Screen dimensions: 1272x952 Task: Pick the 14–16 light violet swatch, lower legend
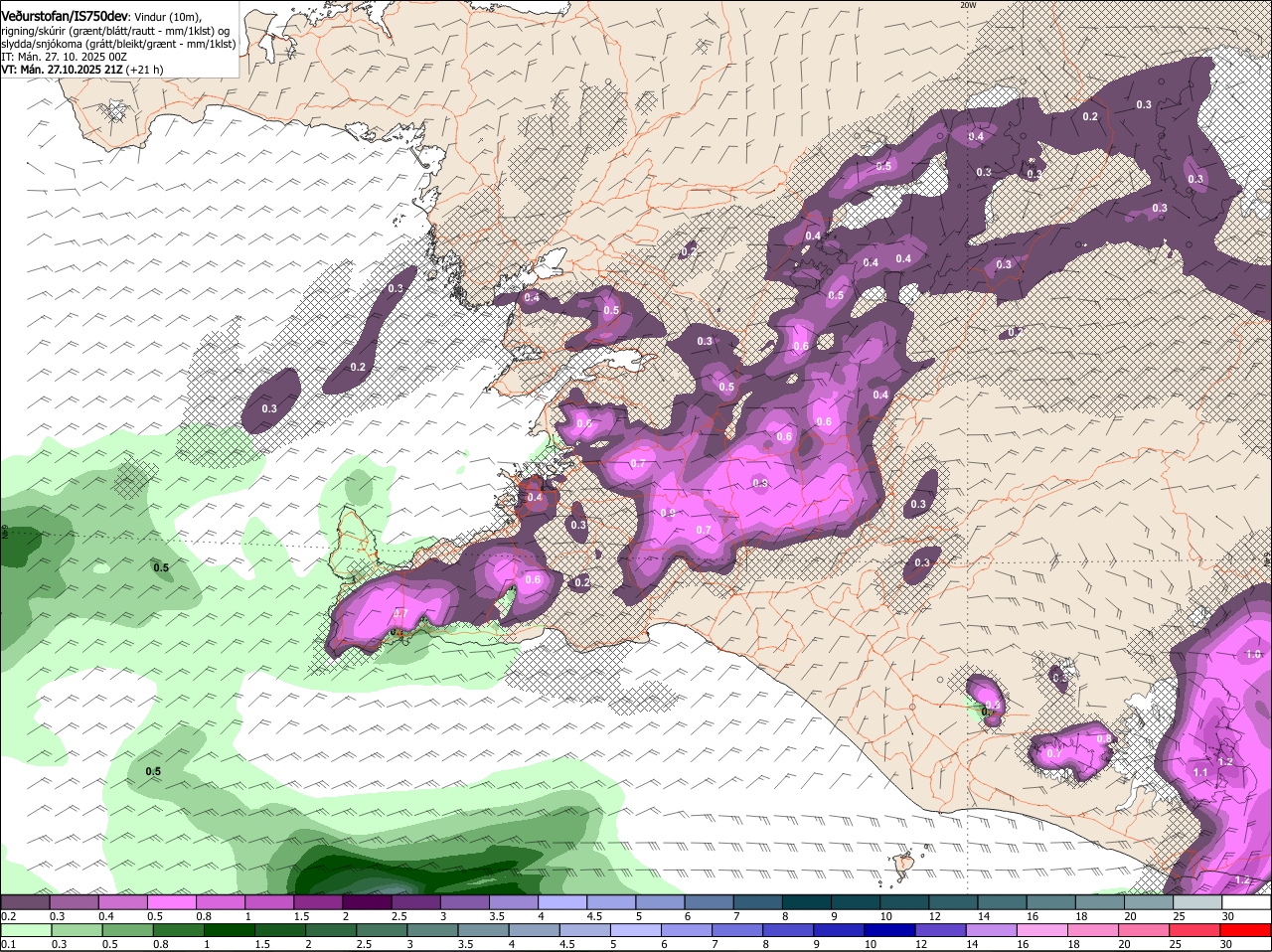(993, 929)
